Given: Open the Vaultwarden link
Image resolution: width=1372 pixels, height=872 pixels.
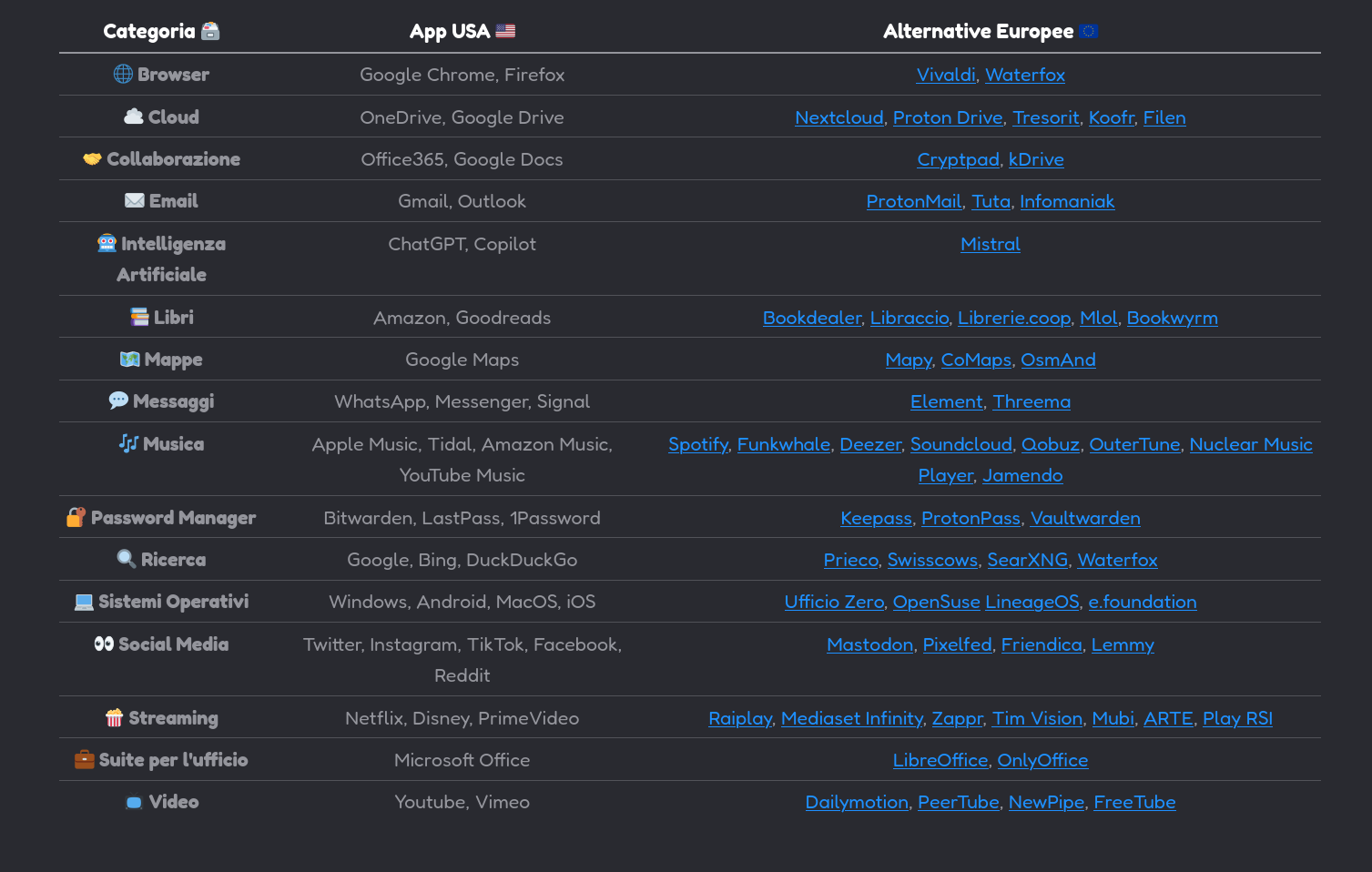Looking at the screenshot, I should [1085, 518].
